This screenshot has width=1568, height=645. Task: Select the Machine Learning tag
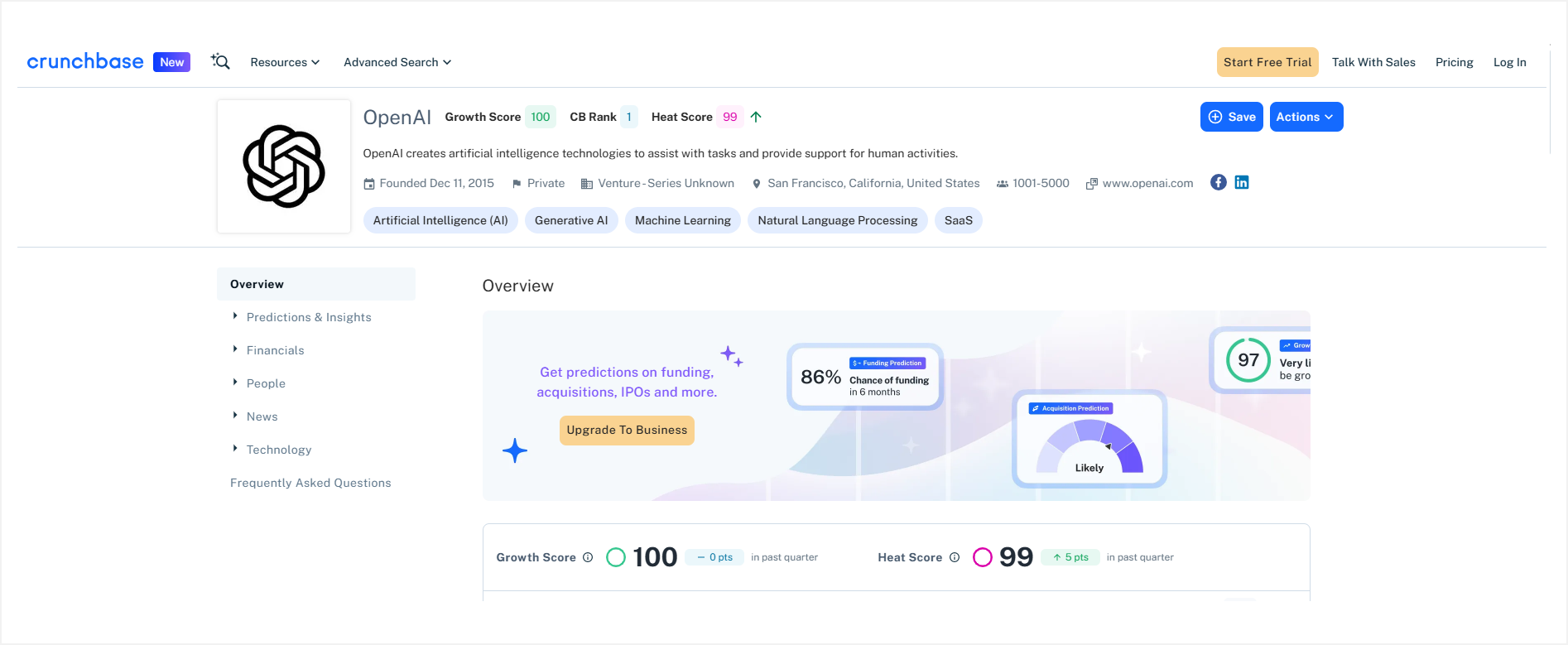[x=683, y=220]
